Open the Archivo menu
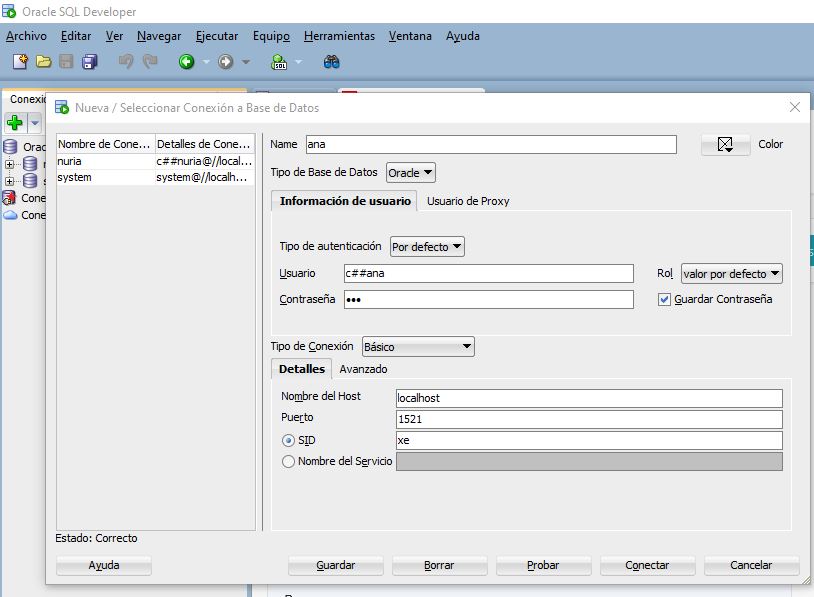814x597 pixels. (x=26, y=36)
